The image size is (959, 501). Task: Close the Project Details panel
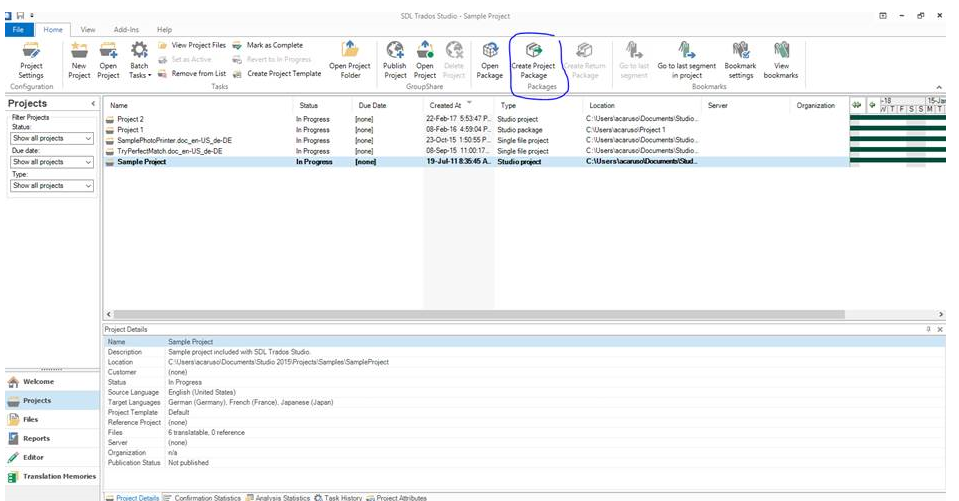click(x=940, y=330)
